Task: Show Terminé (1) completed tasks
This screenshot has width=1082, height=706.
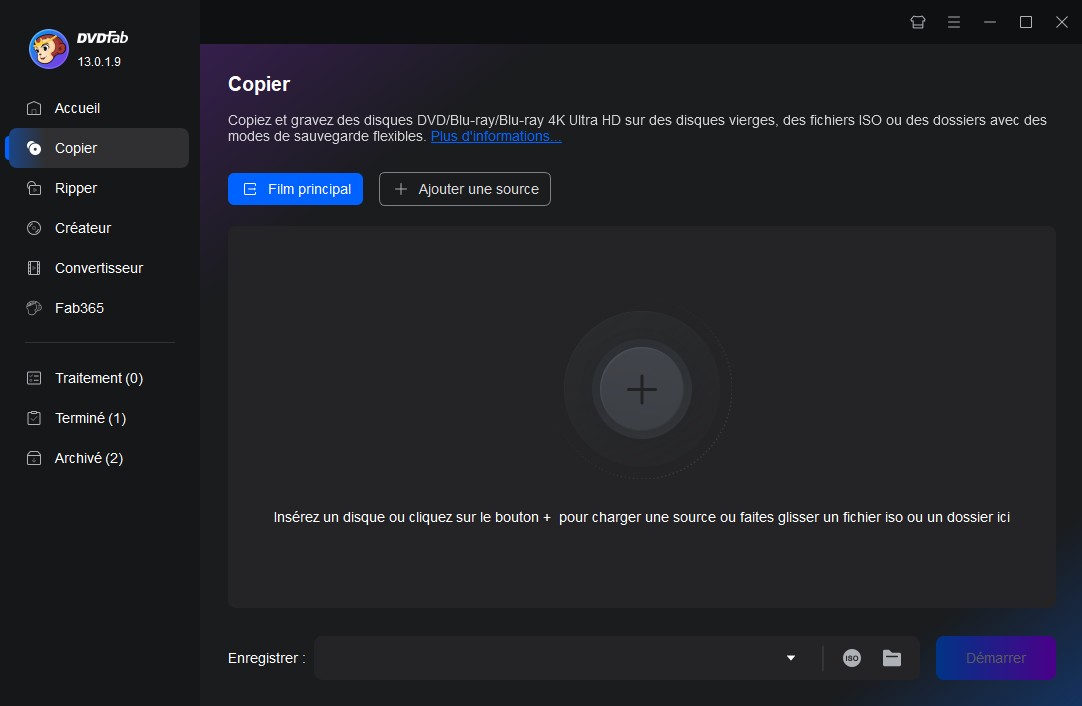Action: [97, 418]
